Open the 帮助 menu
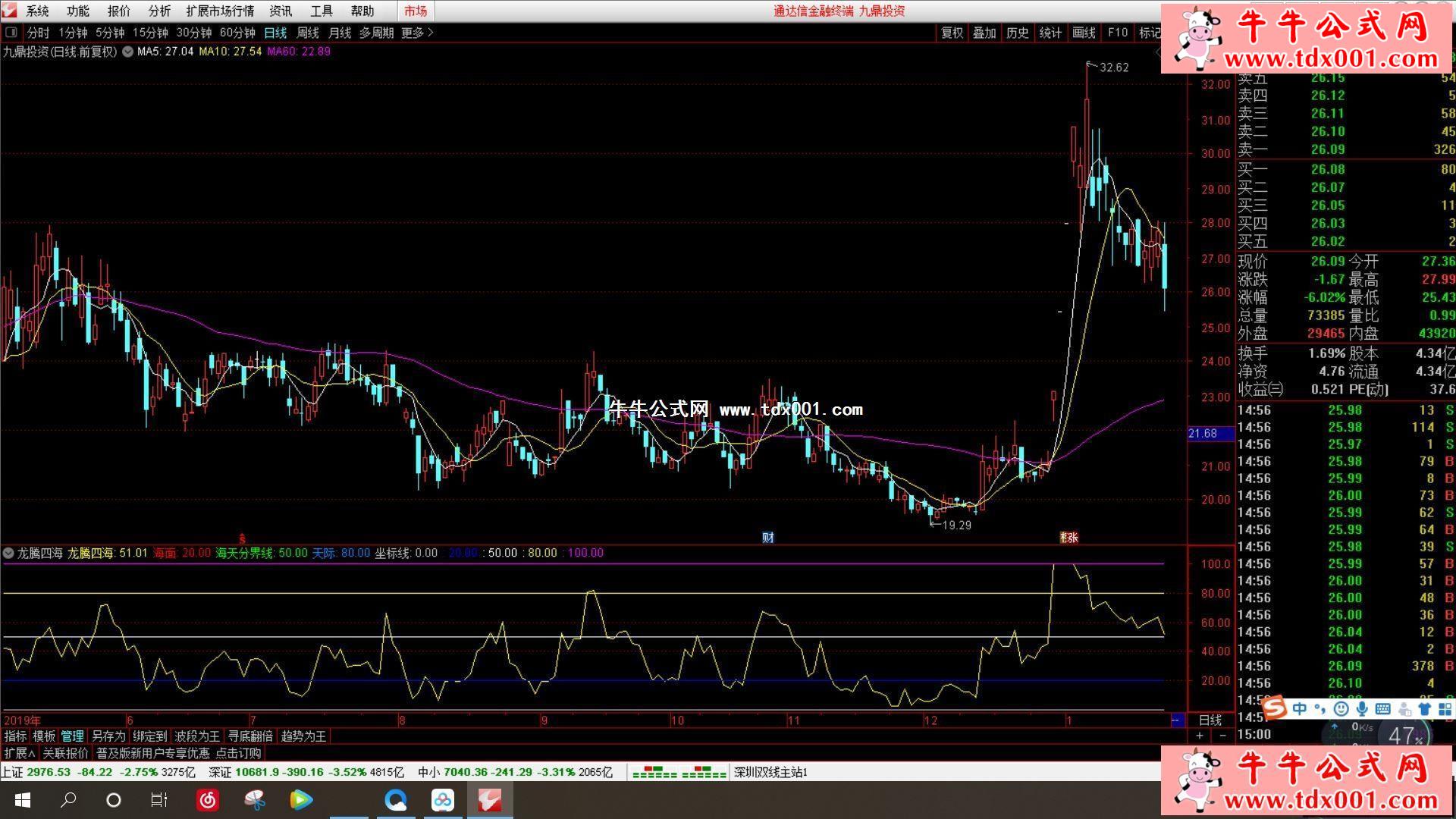 click(362, 11)
